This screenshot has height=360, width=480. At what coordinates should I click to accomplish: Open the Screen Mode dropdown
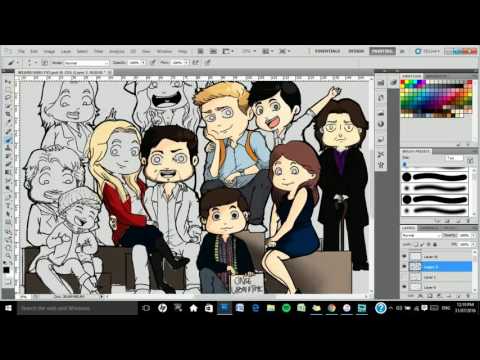click(284, 51)
